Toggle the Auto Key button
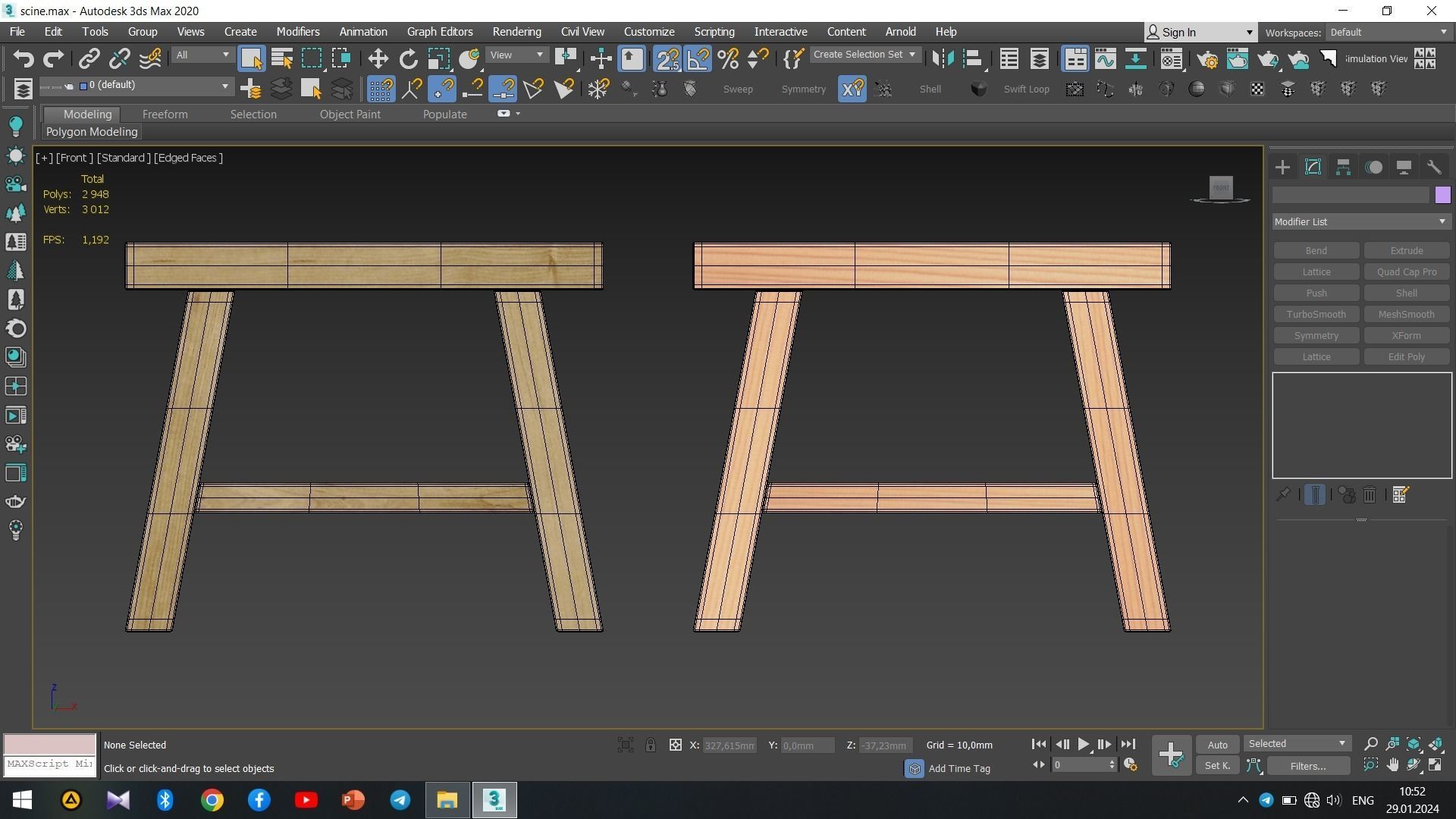This screenshot has width=1456, height=819. pyautogui.click(x=1217, y=745)
